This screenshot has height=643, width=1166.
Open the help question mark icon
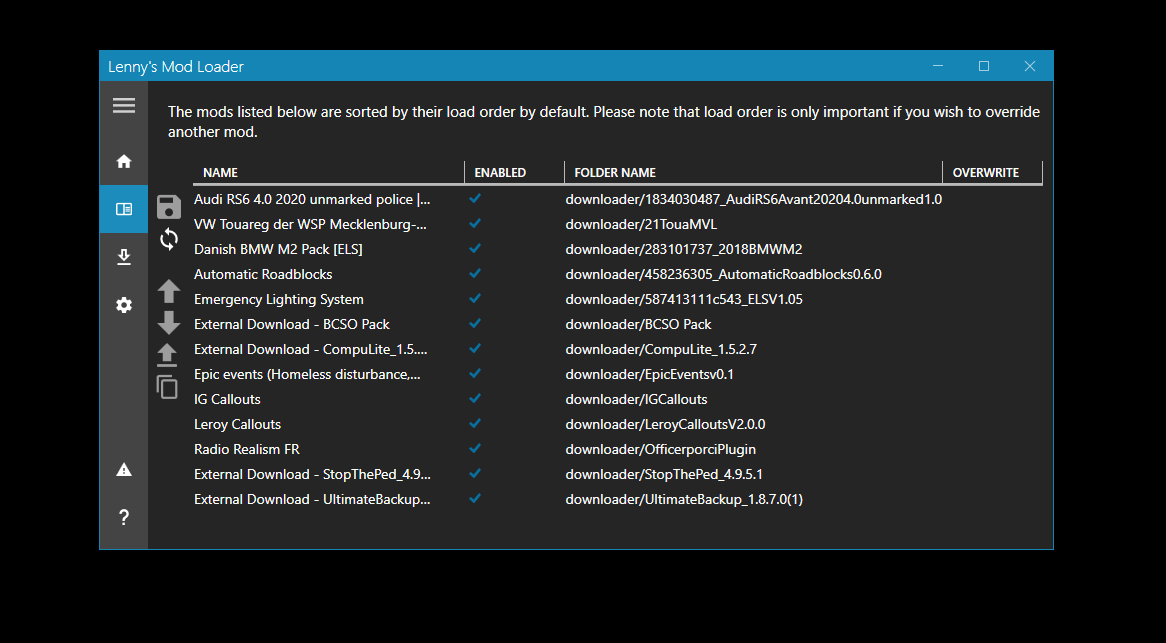click(x=124, y=517)
